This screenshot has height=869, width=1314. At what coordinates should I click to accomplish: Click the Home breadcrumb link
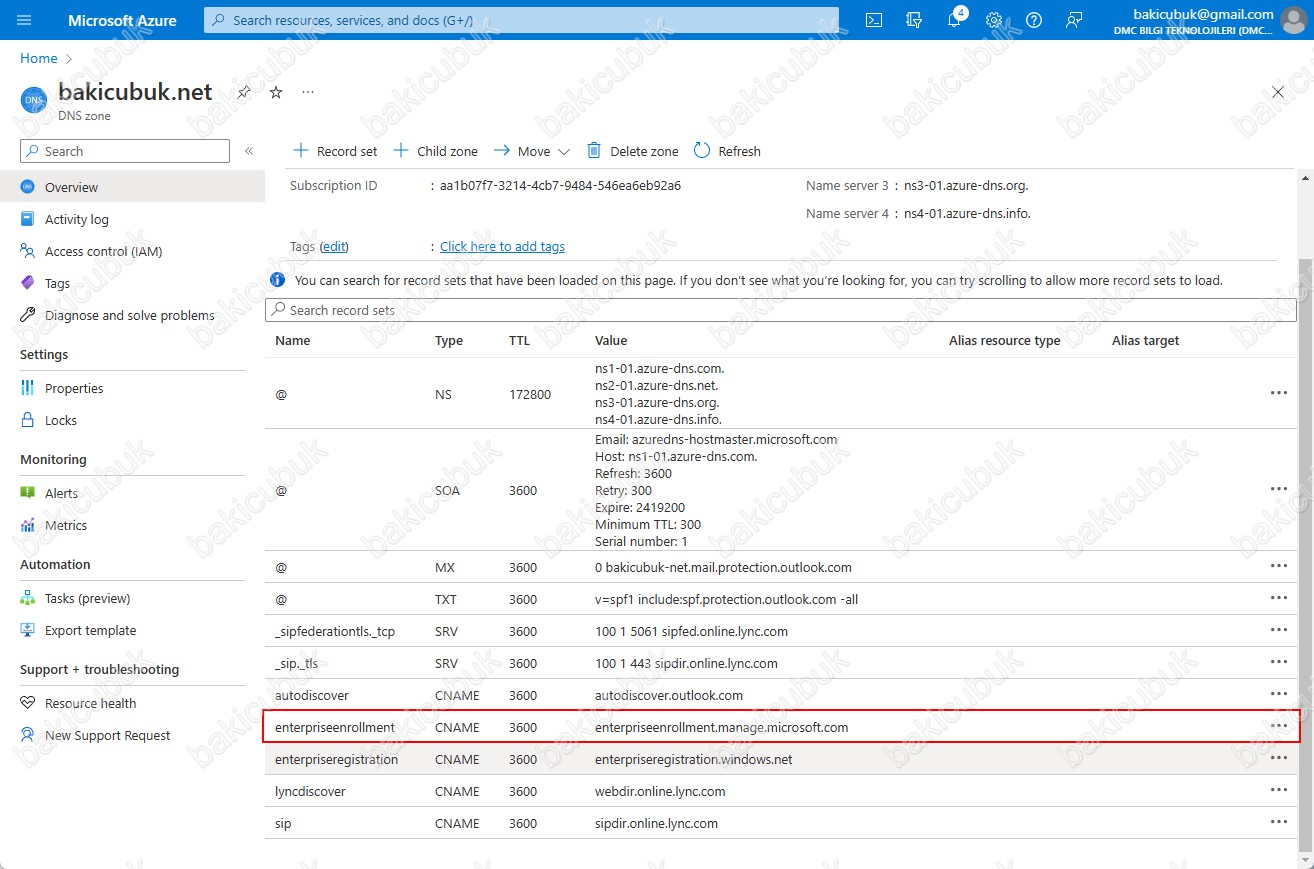pyautogui.click(x=39, y=58)
